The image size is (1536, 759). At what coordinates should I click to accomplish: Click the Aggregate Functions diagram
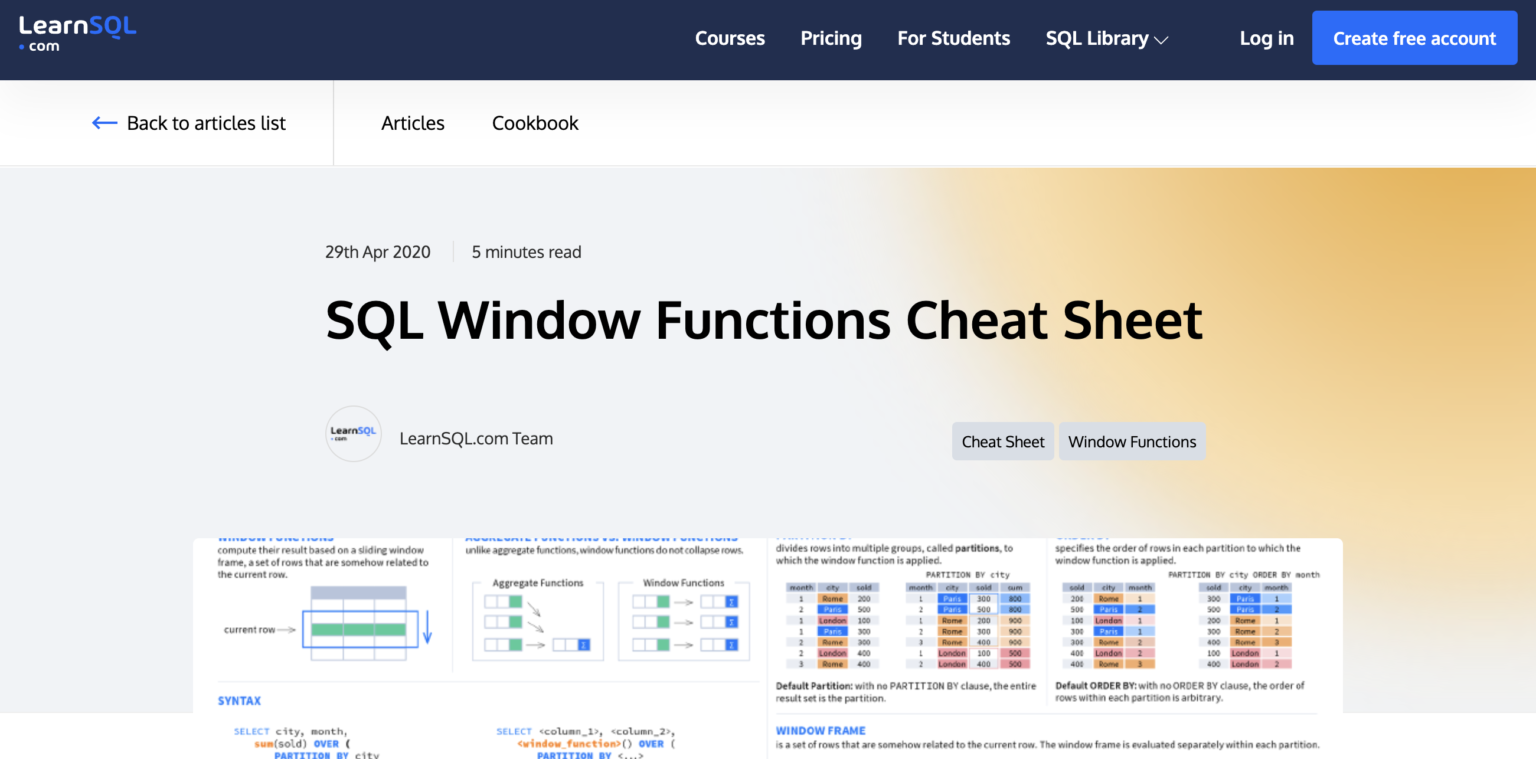[x=538, y=618]
